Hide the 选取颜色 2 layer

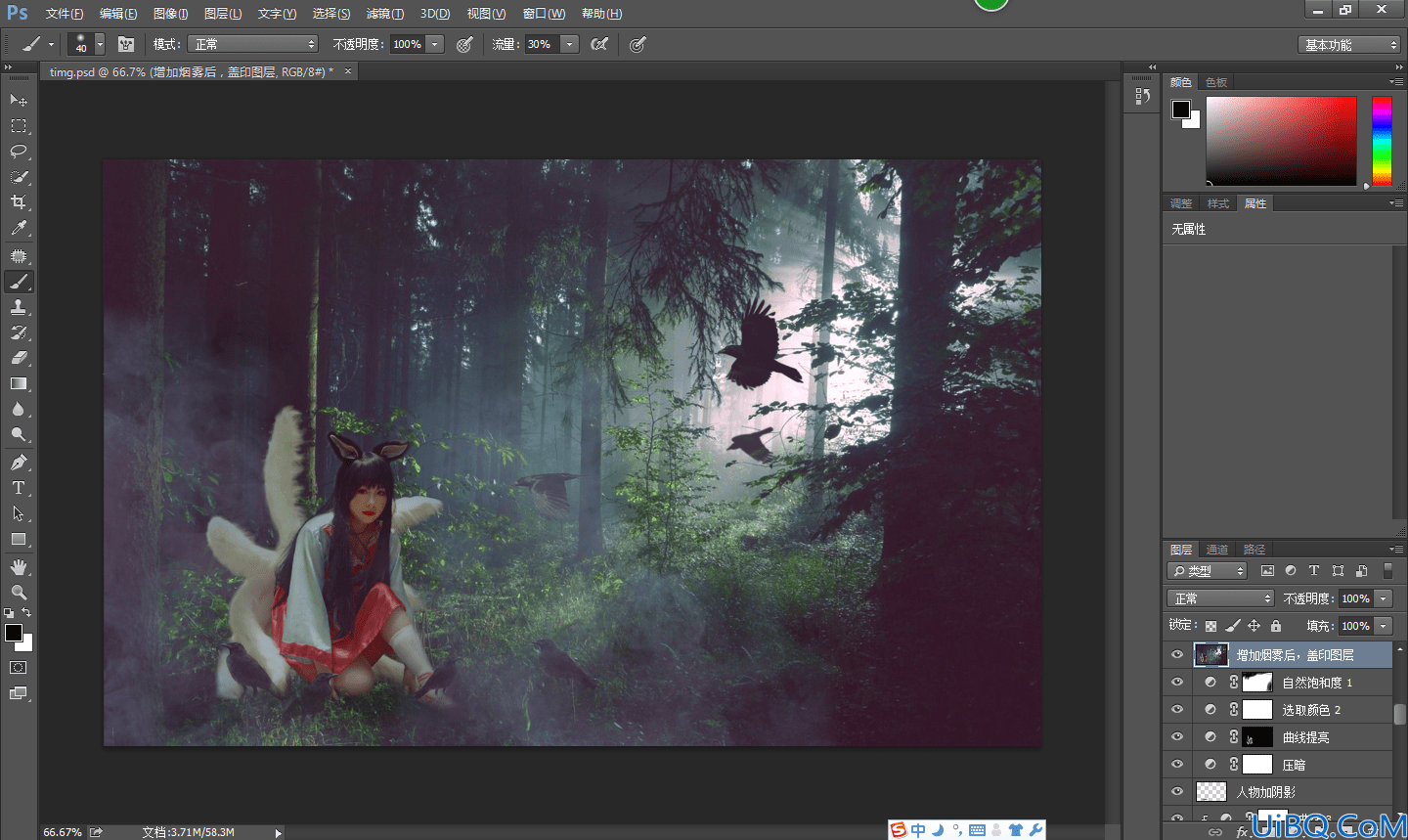[x=1177, y=710]
